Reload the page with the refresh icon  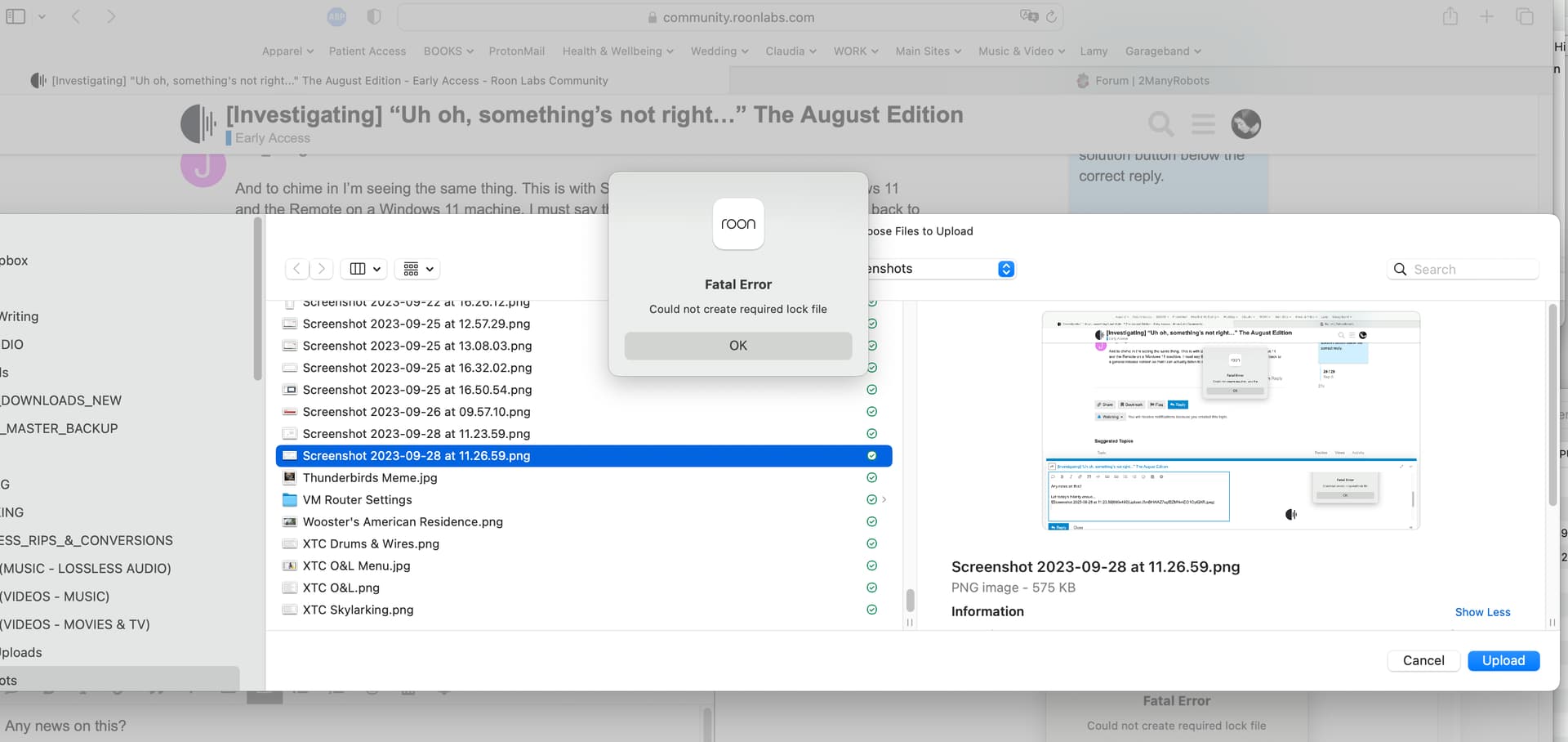(x=1052, y=16)
